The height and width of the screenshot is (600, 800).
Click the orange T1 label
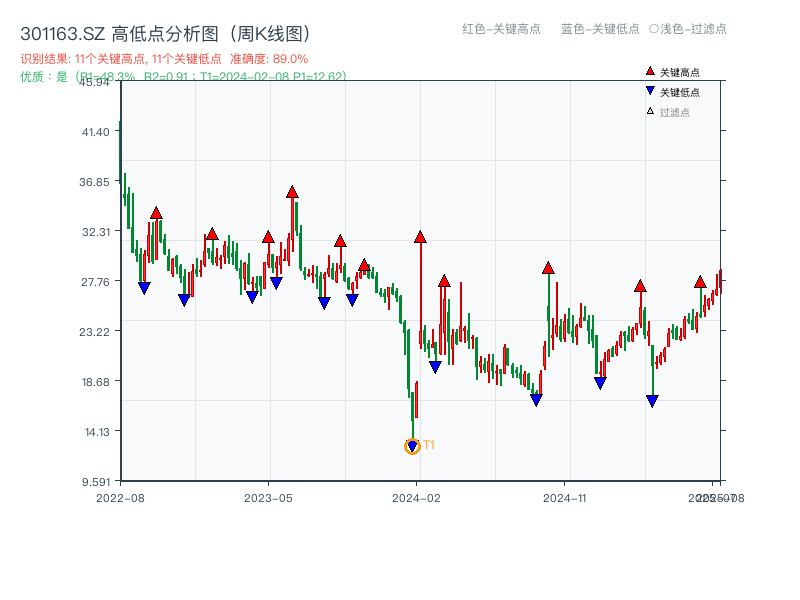(x=429, y=445)
